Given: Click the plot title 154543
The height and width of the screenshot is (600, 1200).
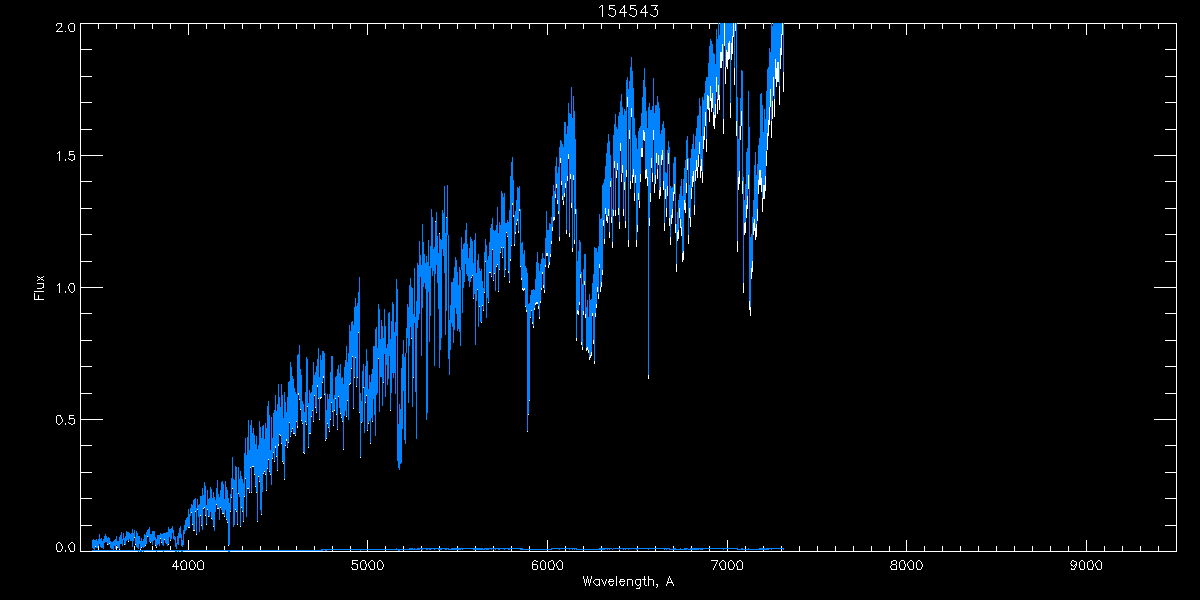Looking at the screenshot, I should (628, 10).
